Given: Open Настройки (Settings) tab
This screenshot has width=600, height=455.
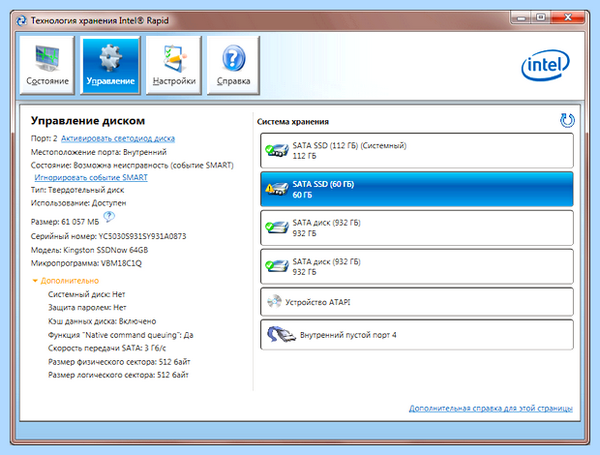Looking at the screenshot, I should [174, 65].
